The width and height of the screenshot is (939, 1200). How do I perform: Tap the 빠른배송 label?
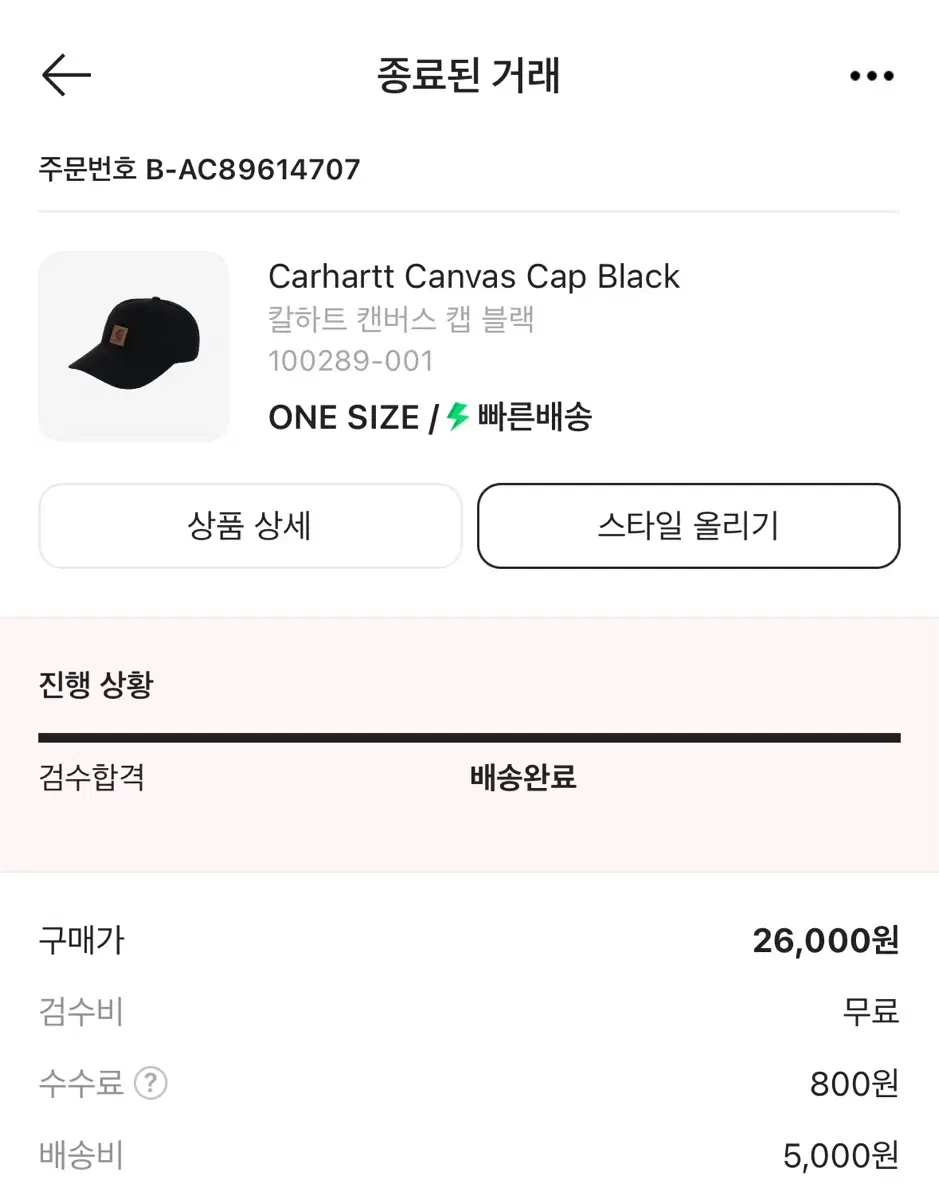(534, 416)
